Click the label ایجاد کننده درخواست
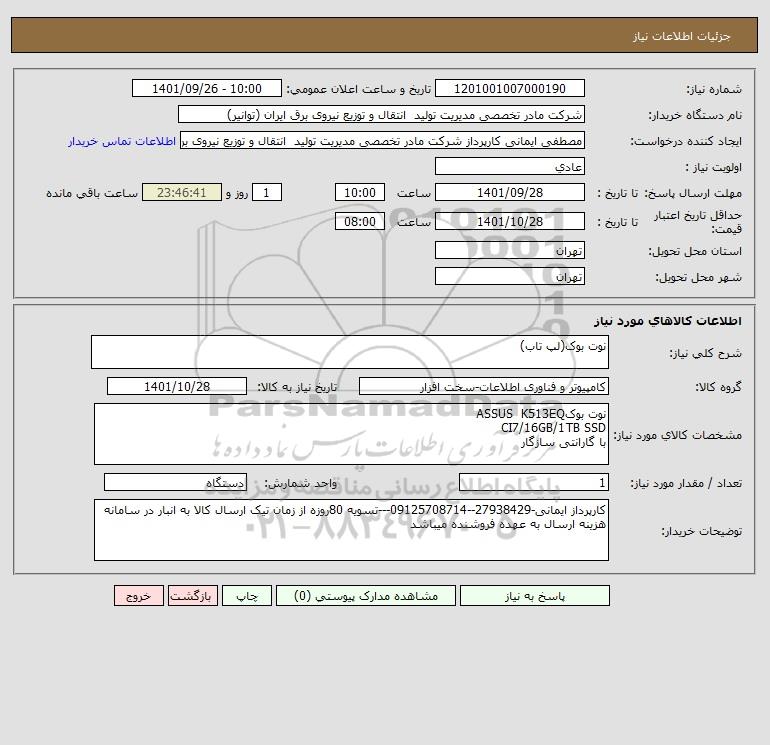 (686, 141)
